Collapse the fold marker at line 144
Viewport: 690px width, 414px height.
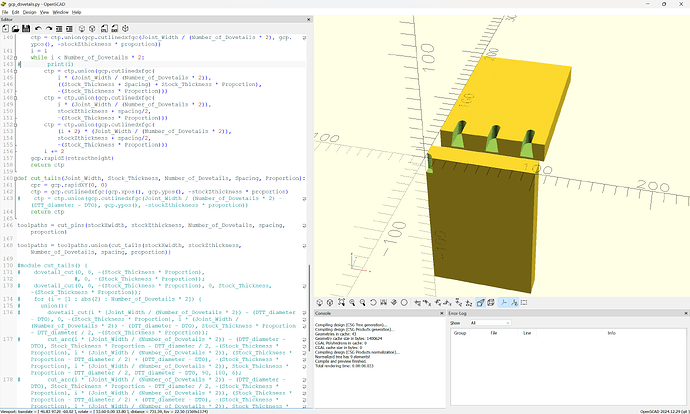point(16,71)
